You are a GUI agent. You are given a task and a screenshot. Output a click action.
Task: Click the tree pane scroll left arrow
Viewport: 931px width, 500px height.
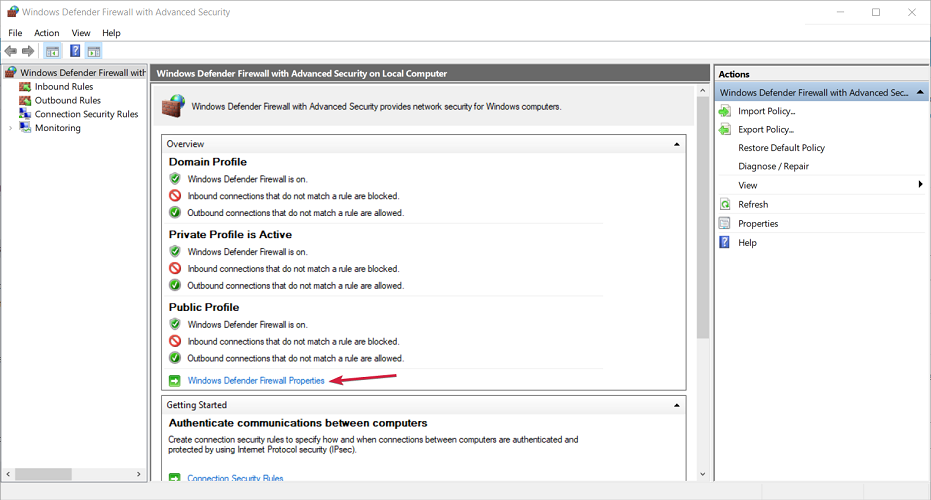tap(8, 474)
